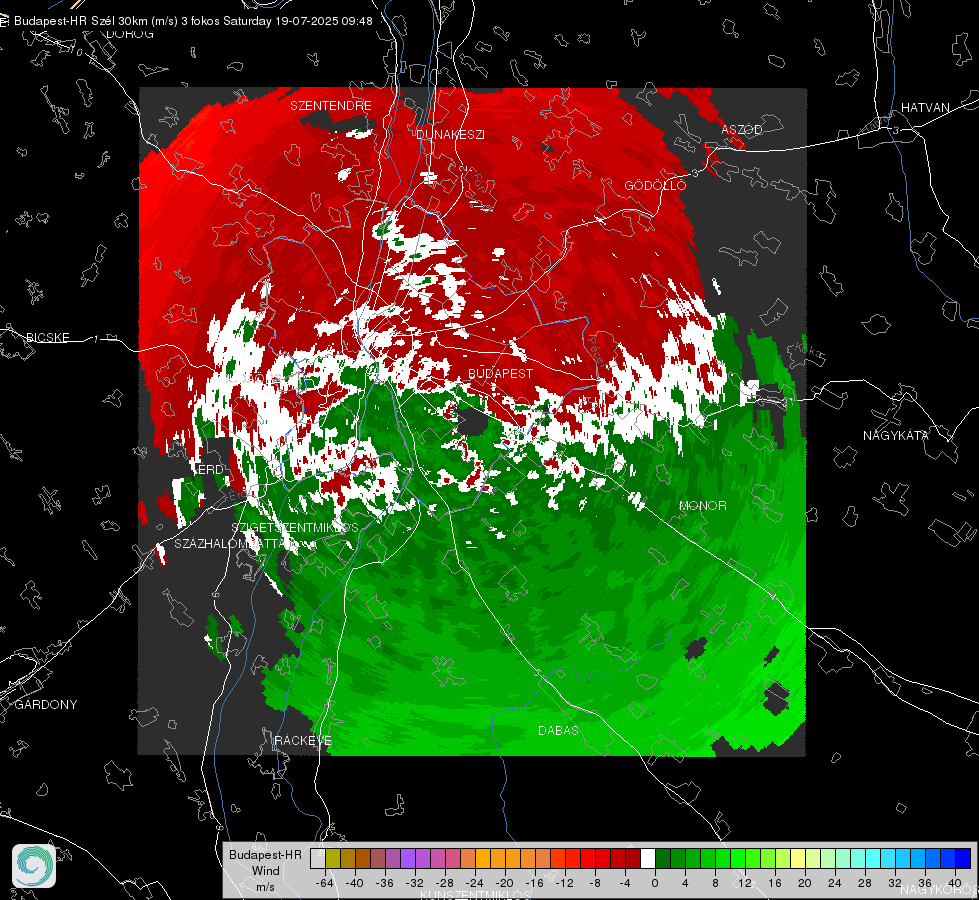Screen dimensions: 979x900
Task: Click the ASZÓD city label
Action: [742, 129]
